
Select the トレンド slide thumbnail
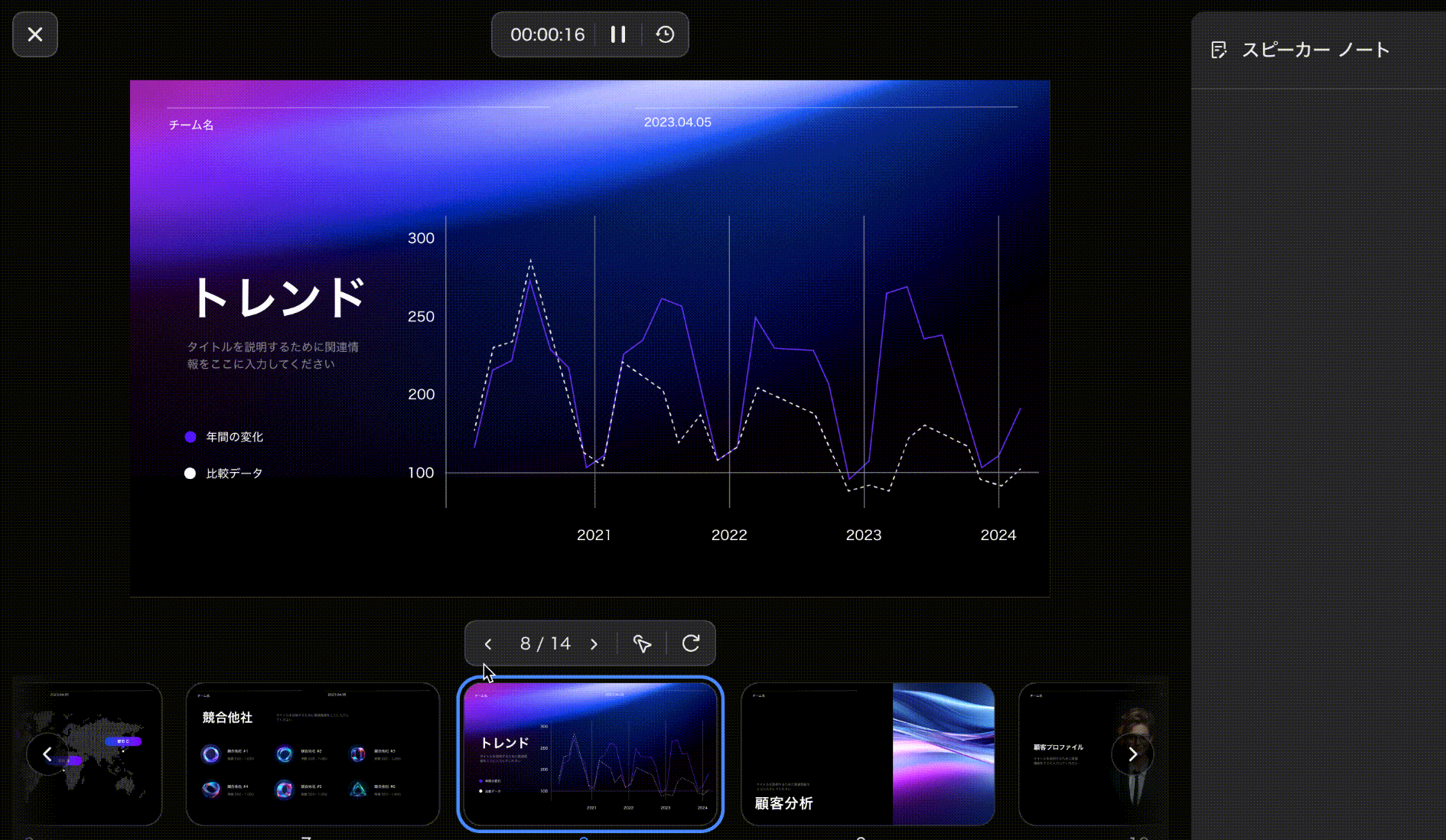[590, 754]
